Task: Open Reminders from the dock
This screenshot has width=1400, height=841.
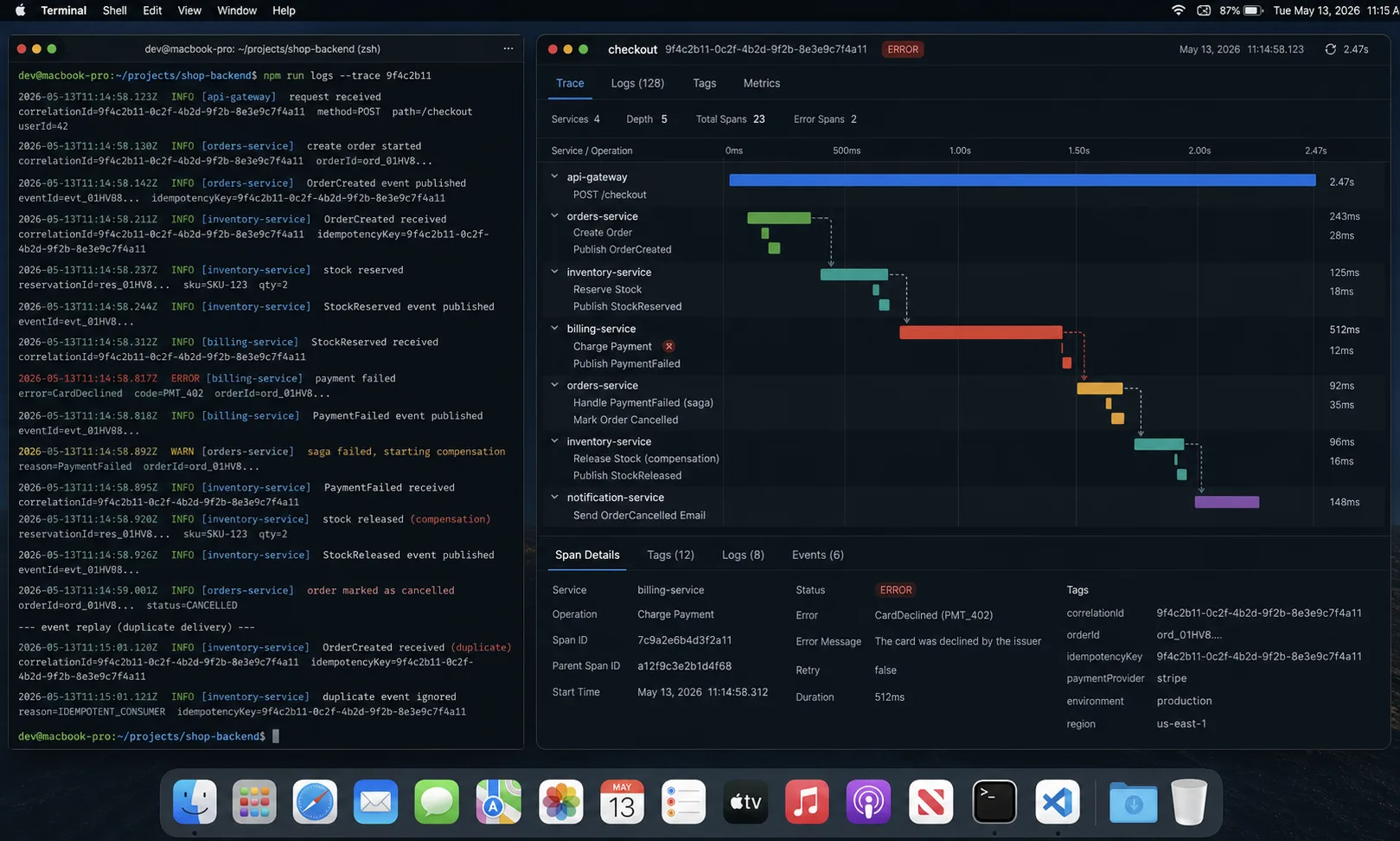Action: pos(683,801)
